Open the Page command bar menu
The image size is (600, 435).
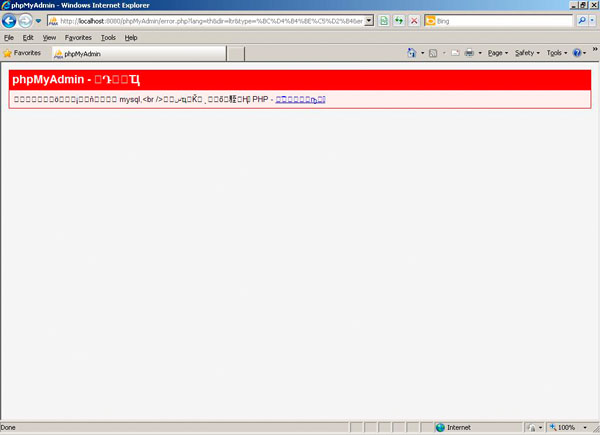tap(498, 53)
